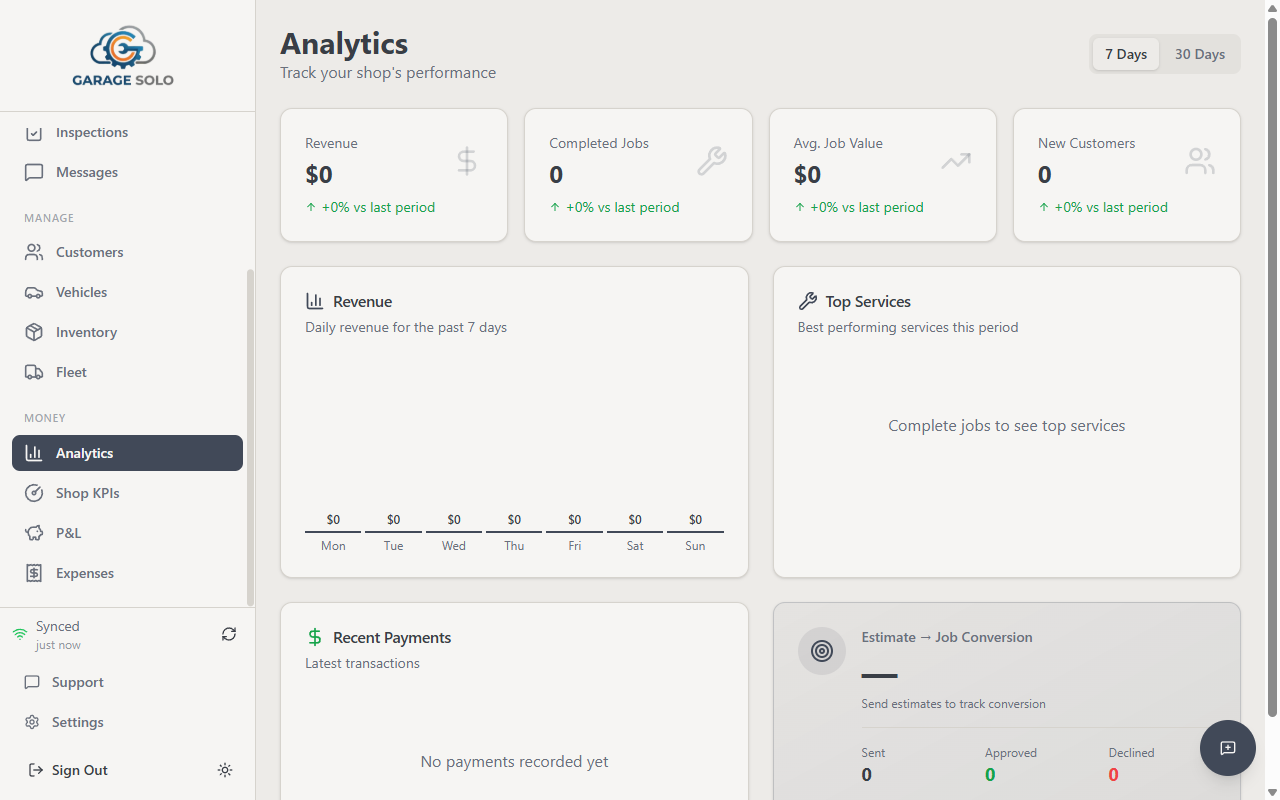Click the sidebar navigation scrollbar

[x=250, y=437]
